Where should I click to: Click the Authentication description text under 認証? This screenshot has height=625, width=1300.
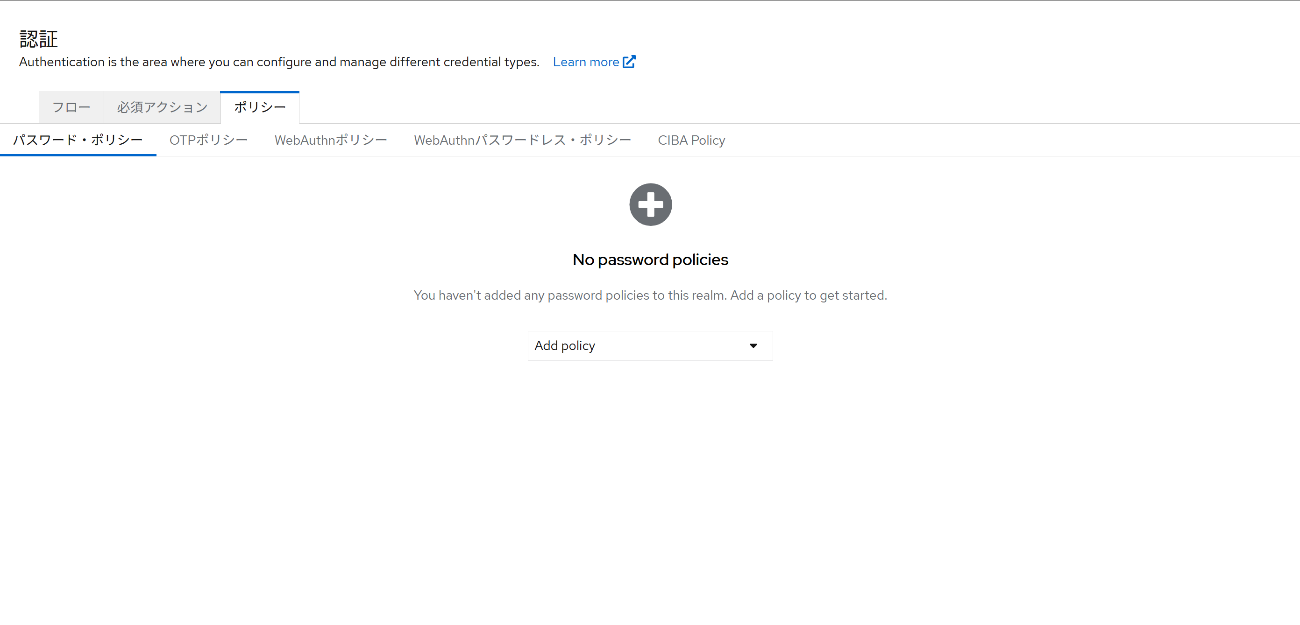click(x=279, y=62)
